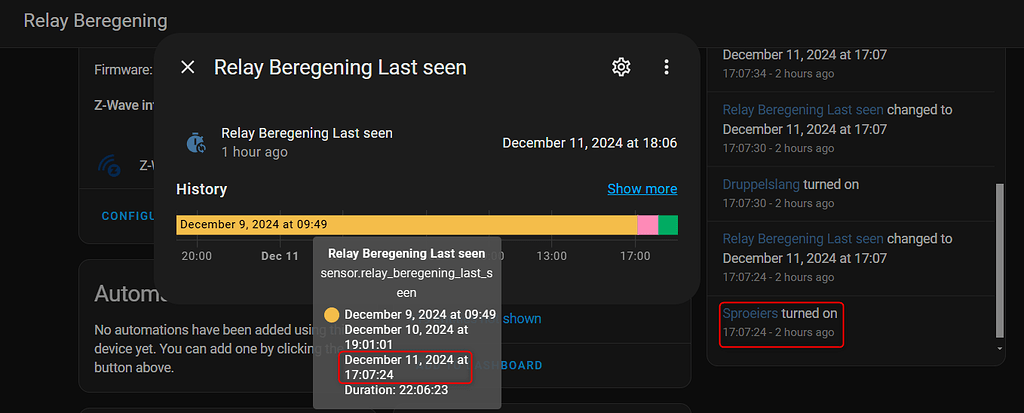Click the Relay Beregening page title
Screen dimensions: 1024x413
pos(95,21)
